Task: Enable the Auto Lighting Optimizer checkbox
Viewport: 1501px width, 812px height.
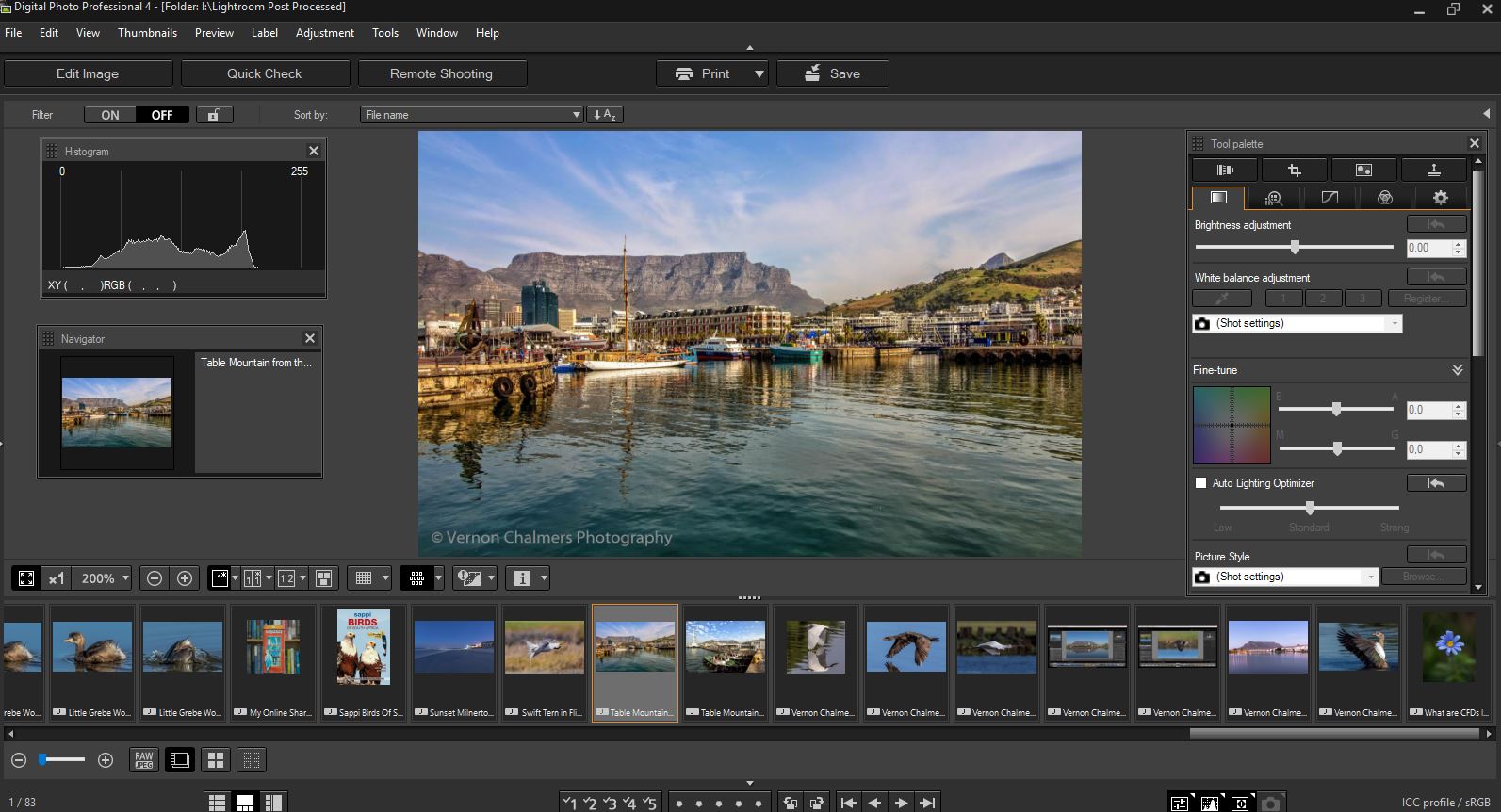Action: [x=1200, y=483]
